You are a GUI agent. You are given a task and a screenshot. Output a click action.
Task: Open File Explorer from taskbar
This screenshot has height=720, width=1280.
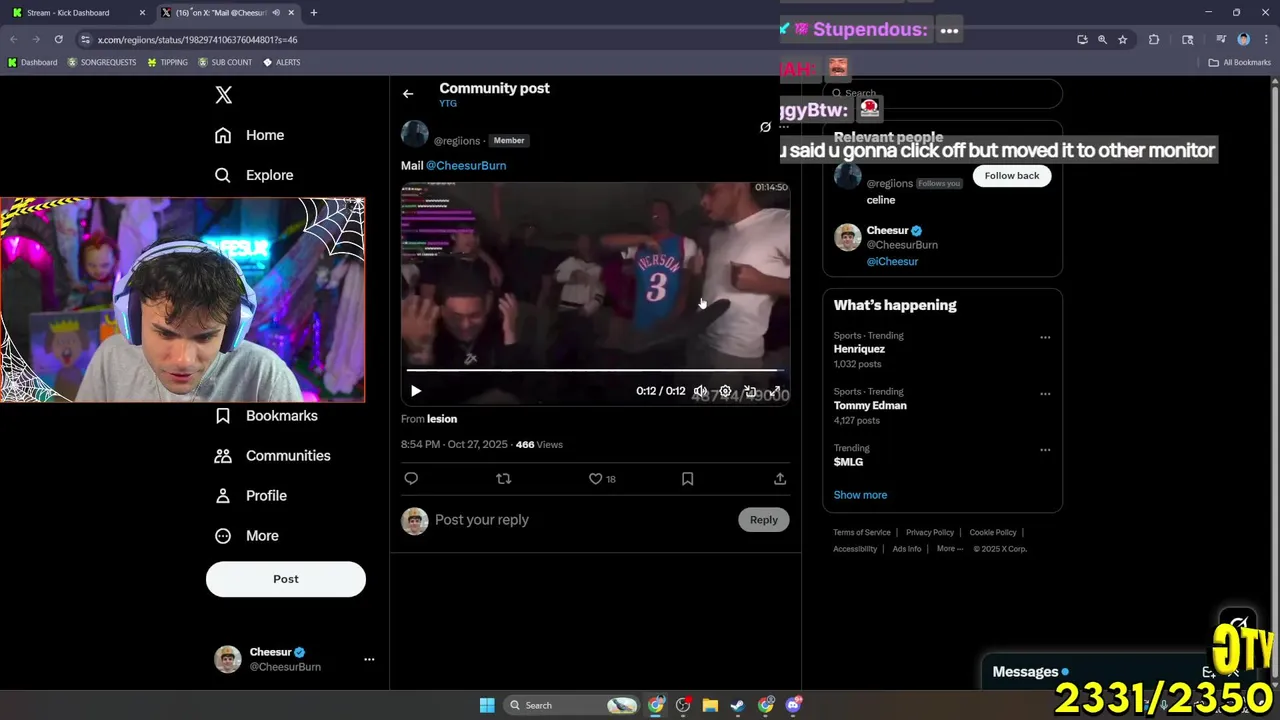710,705
